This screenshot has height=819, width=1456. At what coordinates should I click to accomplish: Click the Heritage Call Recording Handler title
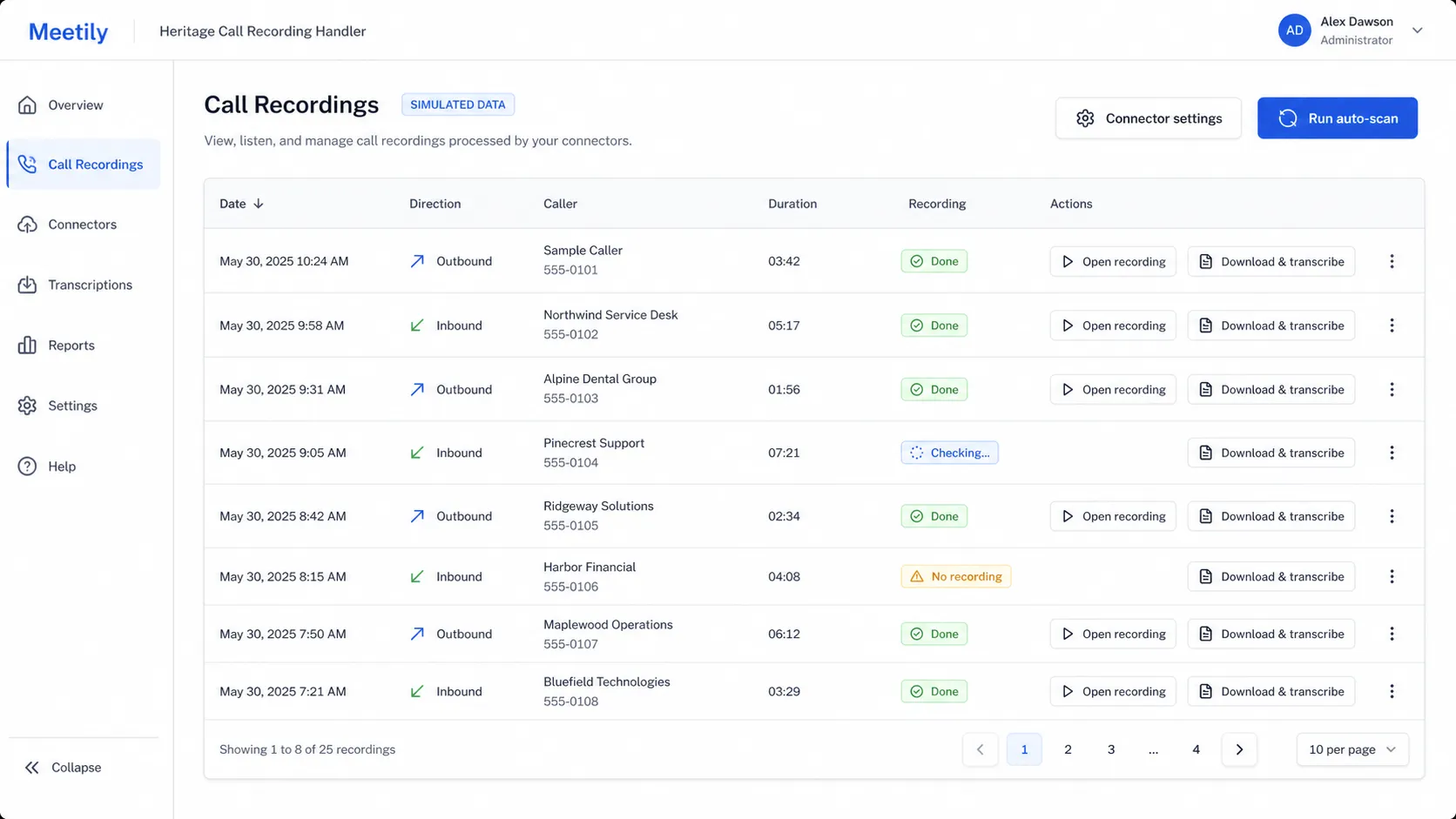point(262,31)
